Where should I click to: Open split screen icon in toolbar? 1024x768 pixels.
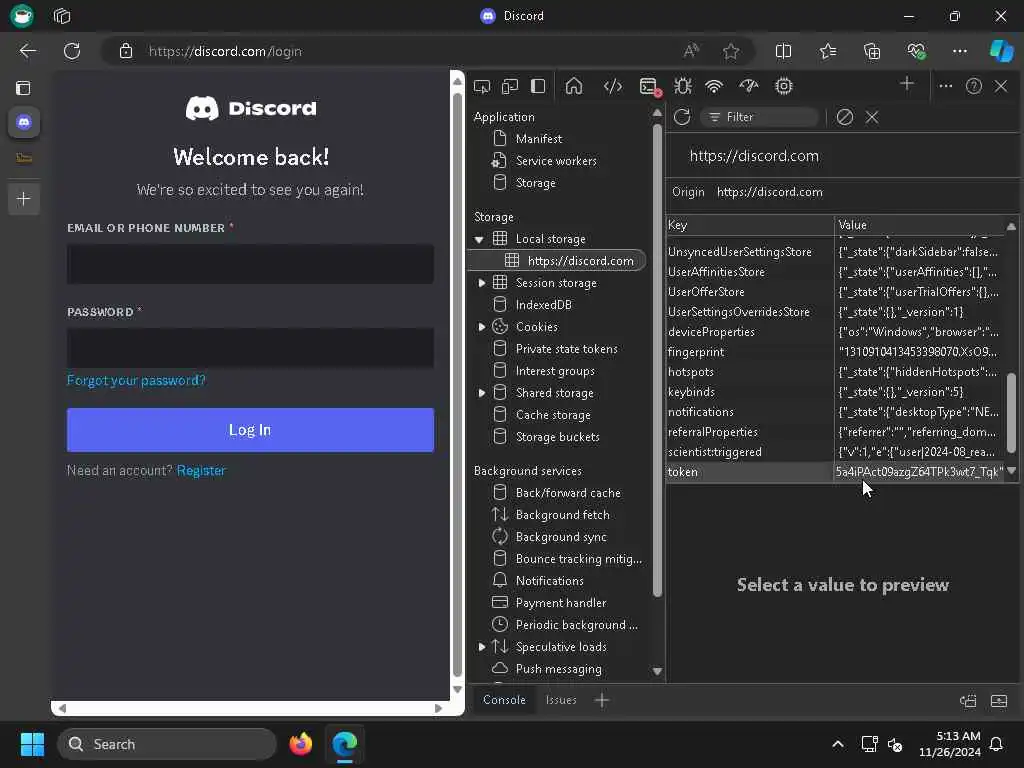(783, 51)
